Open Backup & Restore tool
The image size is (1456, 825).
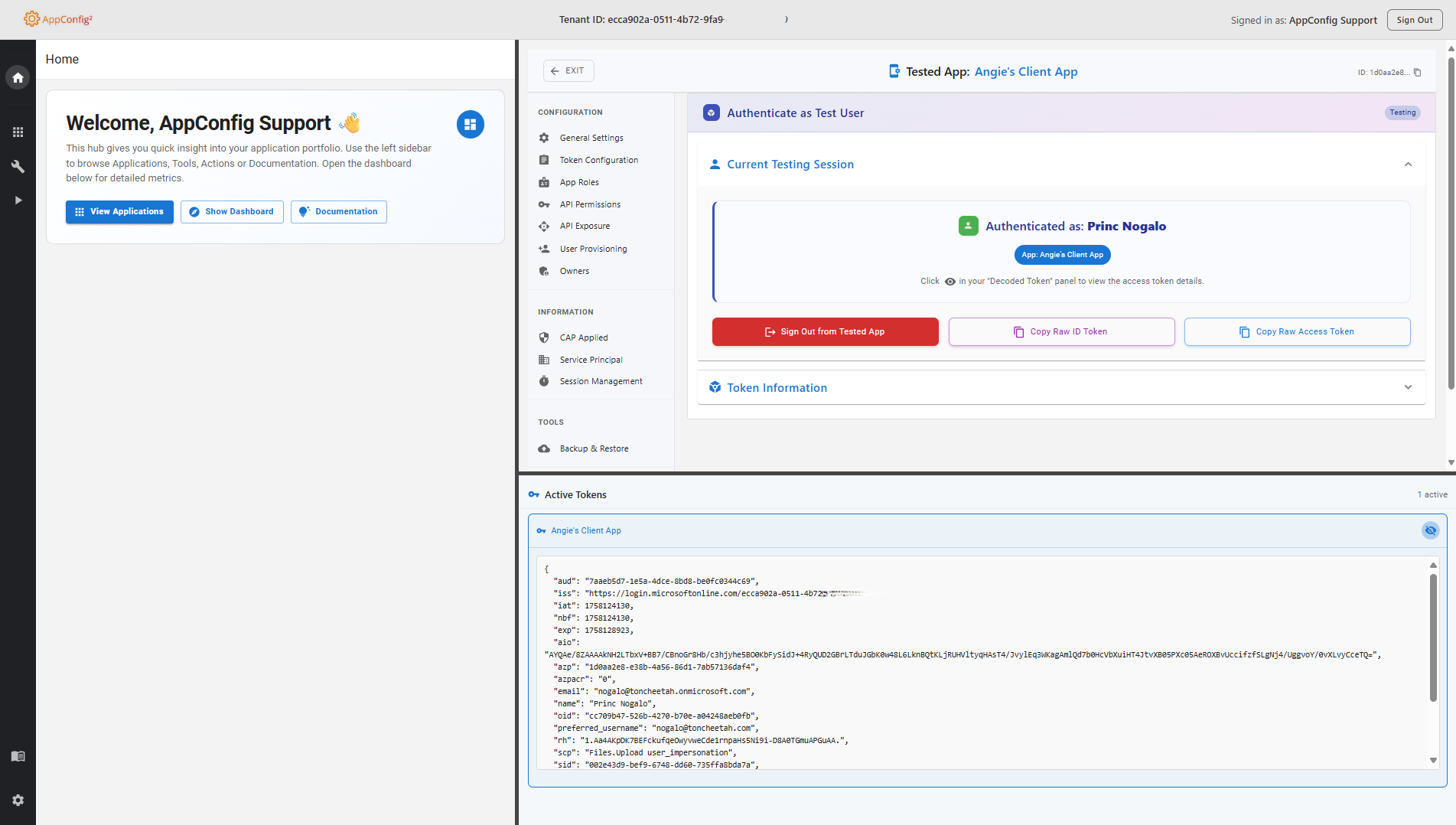pyautogui.click(x=594, y=448)
